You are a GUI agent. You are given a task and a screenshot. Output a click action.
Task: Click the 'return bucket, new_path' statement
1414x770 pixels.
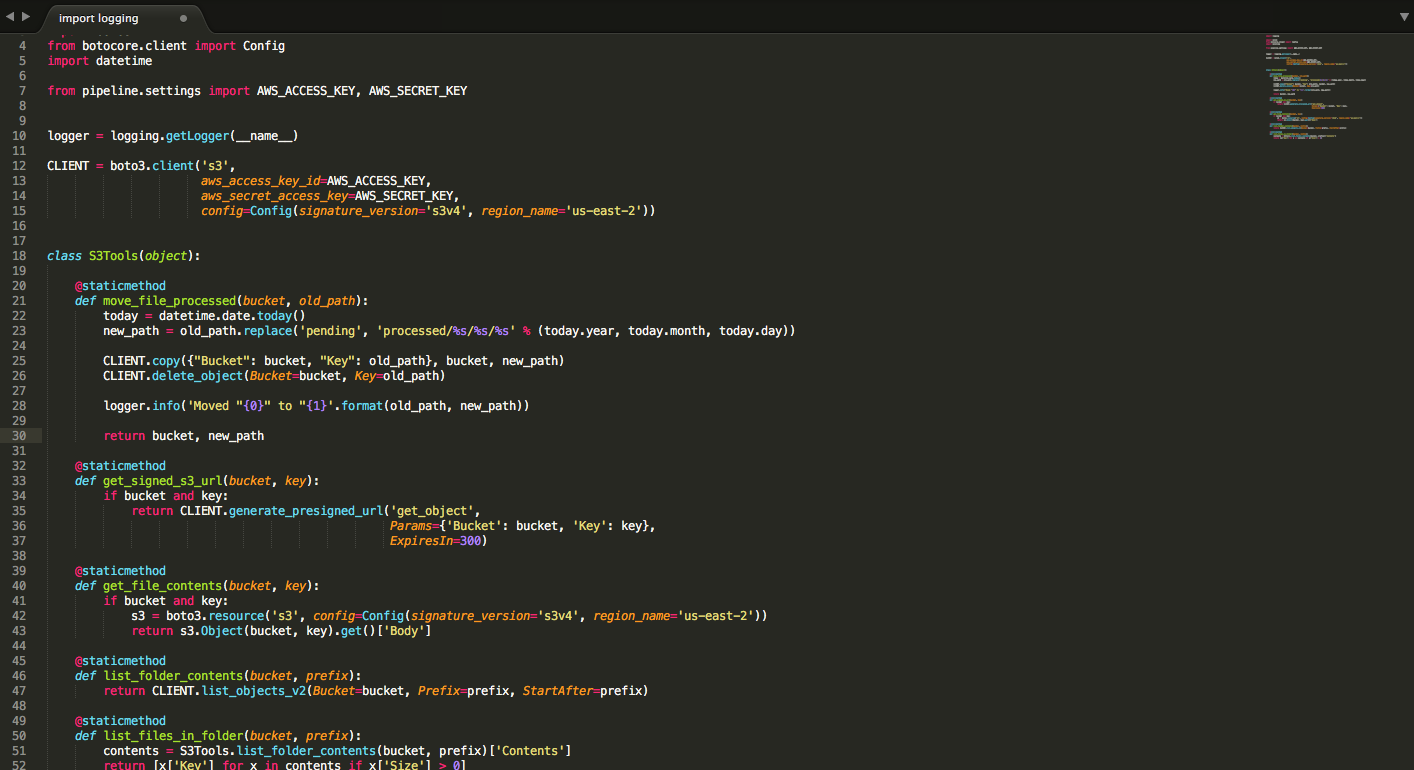click(x=184, y=436)
